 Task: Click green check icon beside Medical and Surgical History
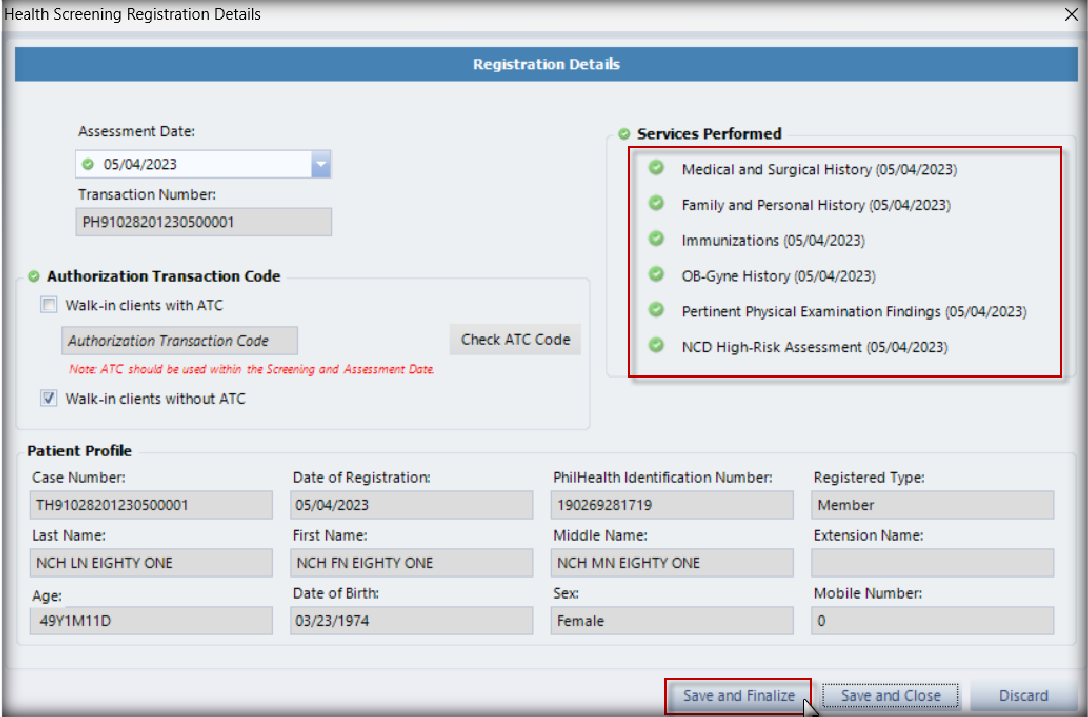tap(656, 168)
